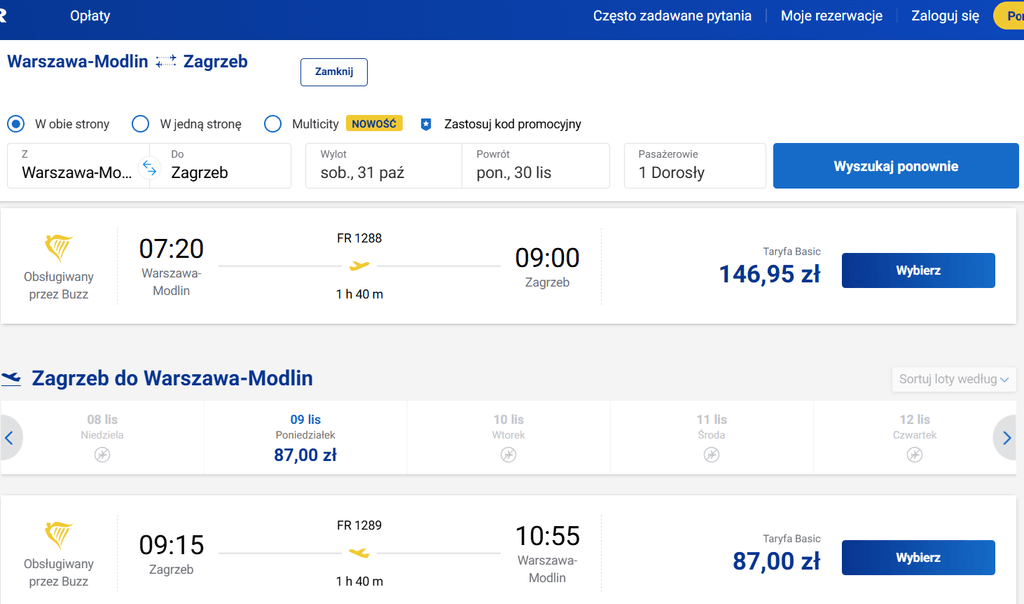Viewport: 1024px width, 604px height.
Task: Click the plane icon under FR 1289
Action: coord(359,553)
